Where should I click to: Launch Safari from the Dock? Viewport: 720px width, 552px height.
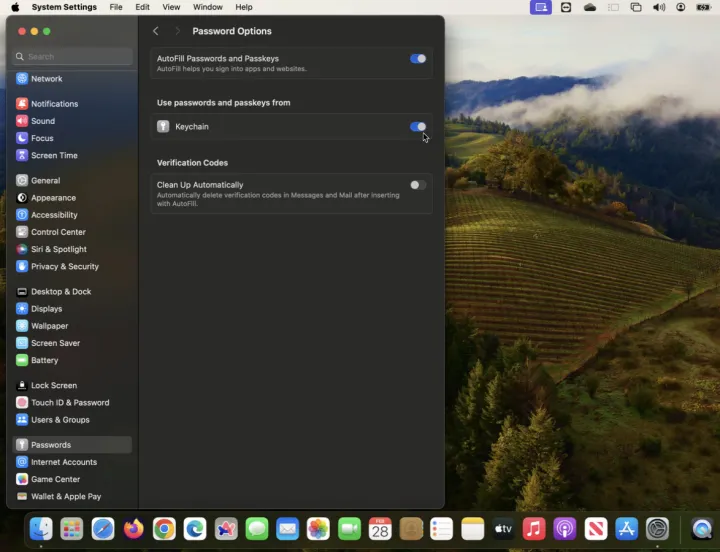pos(103,529)
